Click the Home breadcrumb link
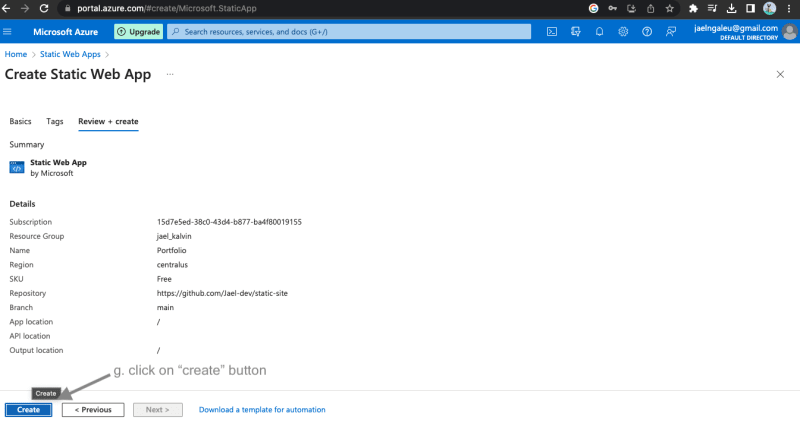800x423 pixels. [x=16, y=54]
